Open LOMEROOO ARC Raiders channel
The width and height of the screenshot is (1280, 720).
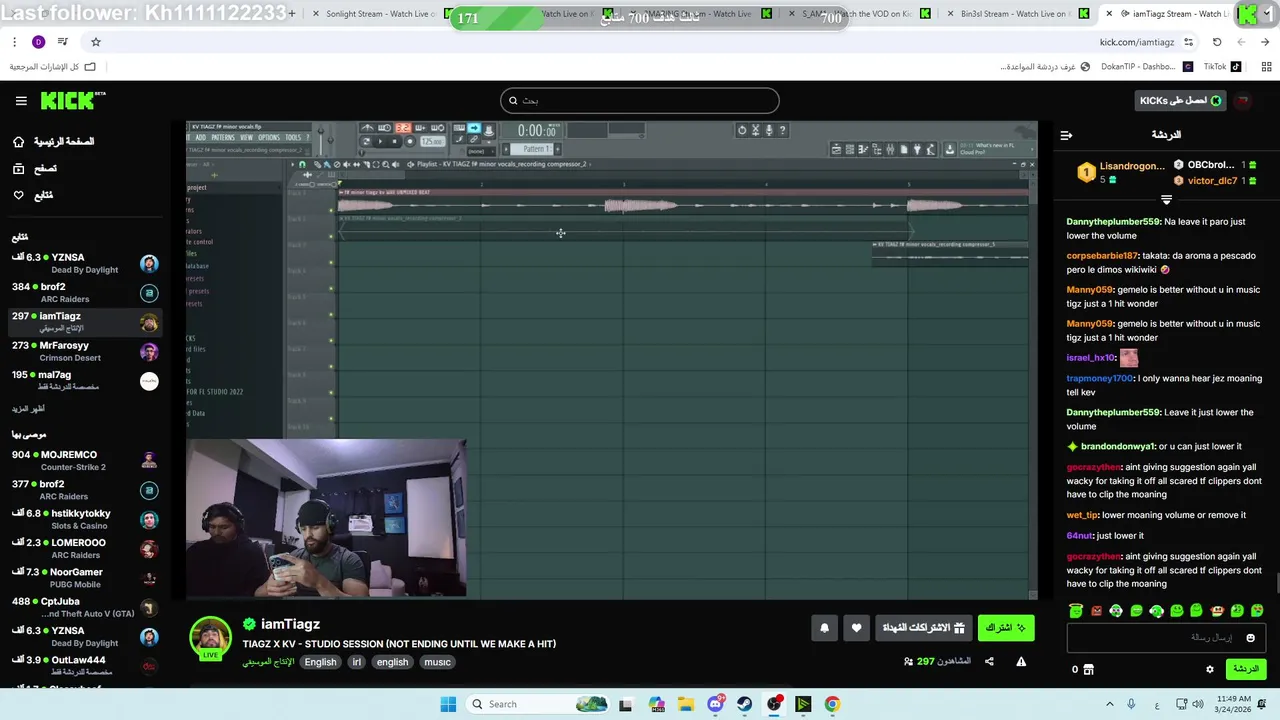point(85,548)
